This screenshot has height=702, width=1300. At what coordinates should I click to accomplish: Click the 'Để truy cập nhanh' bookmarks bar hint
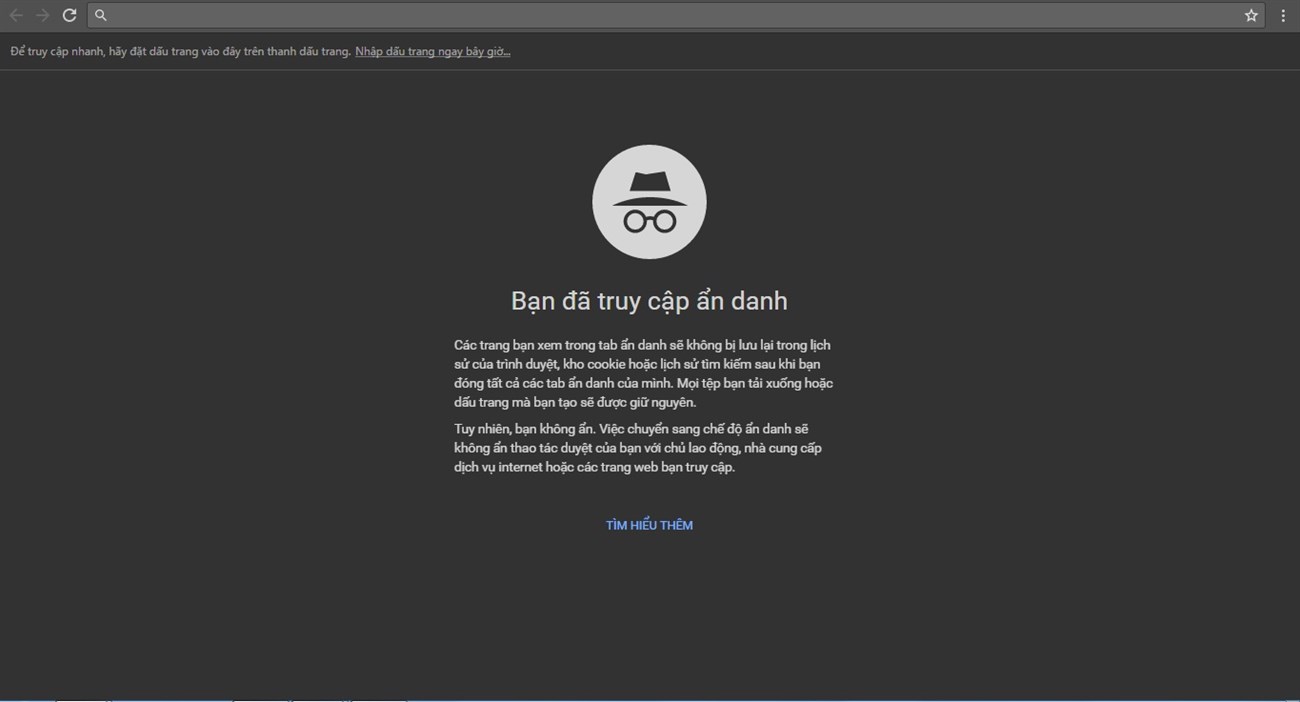pyautogui.click(x=180, y=51)
